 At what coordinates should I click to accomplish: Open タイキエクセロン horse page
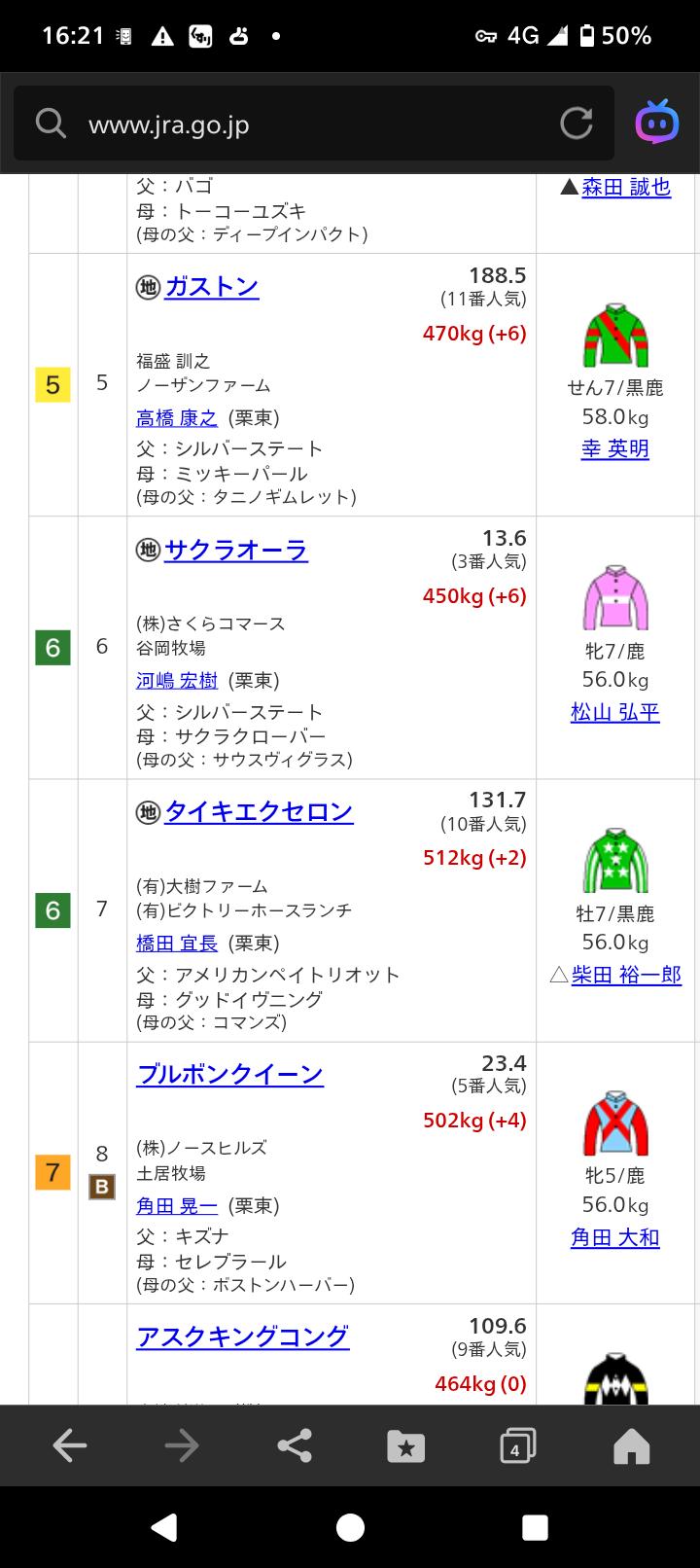pyautogui.click(x=259, y=812)
